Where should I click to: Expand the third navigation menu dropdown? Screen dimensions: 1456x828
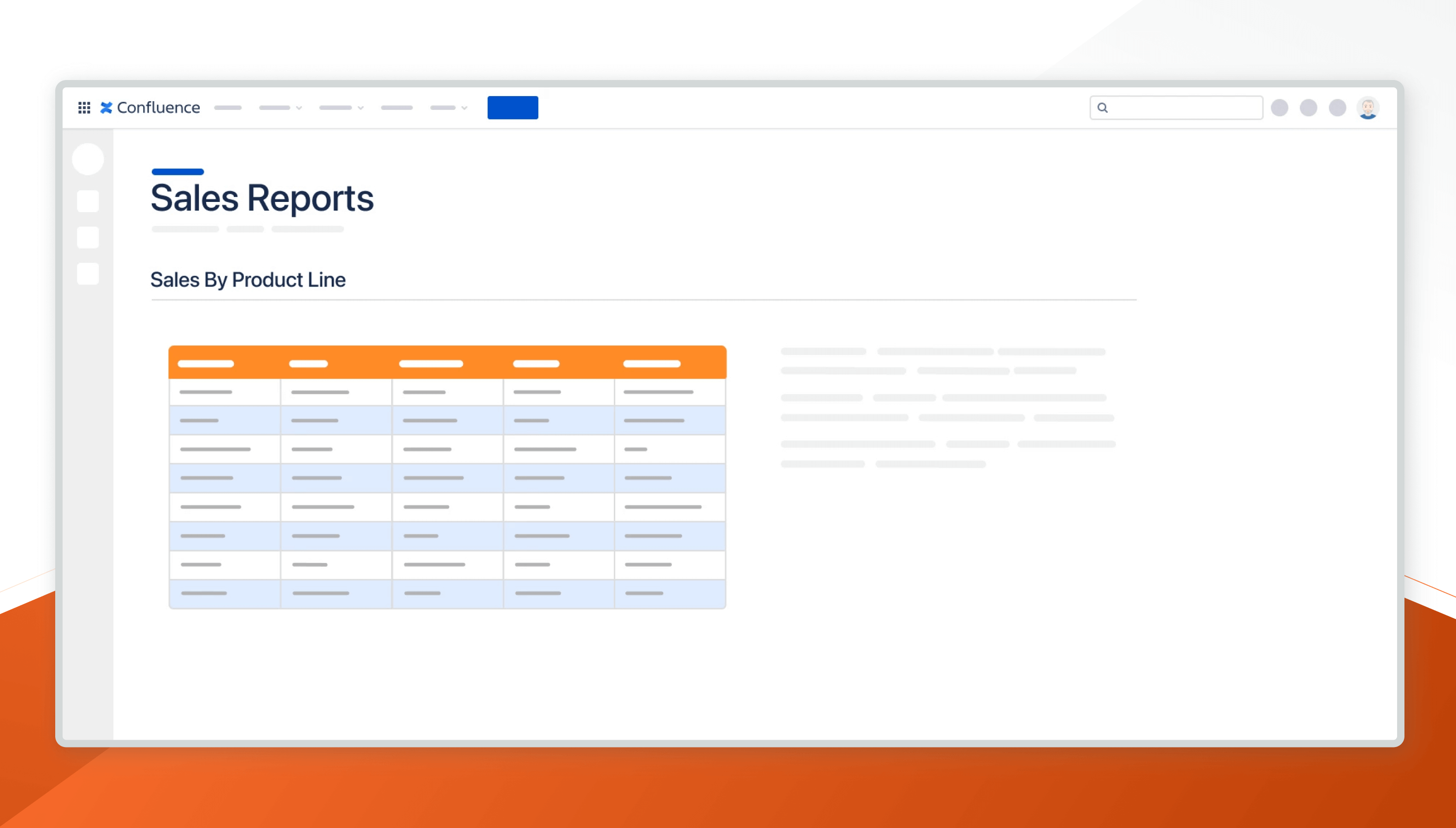coord(341,108)
